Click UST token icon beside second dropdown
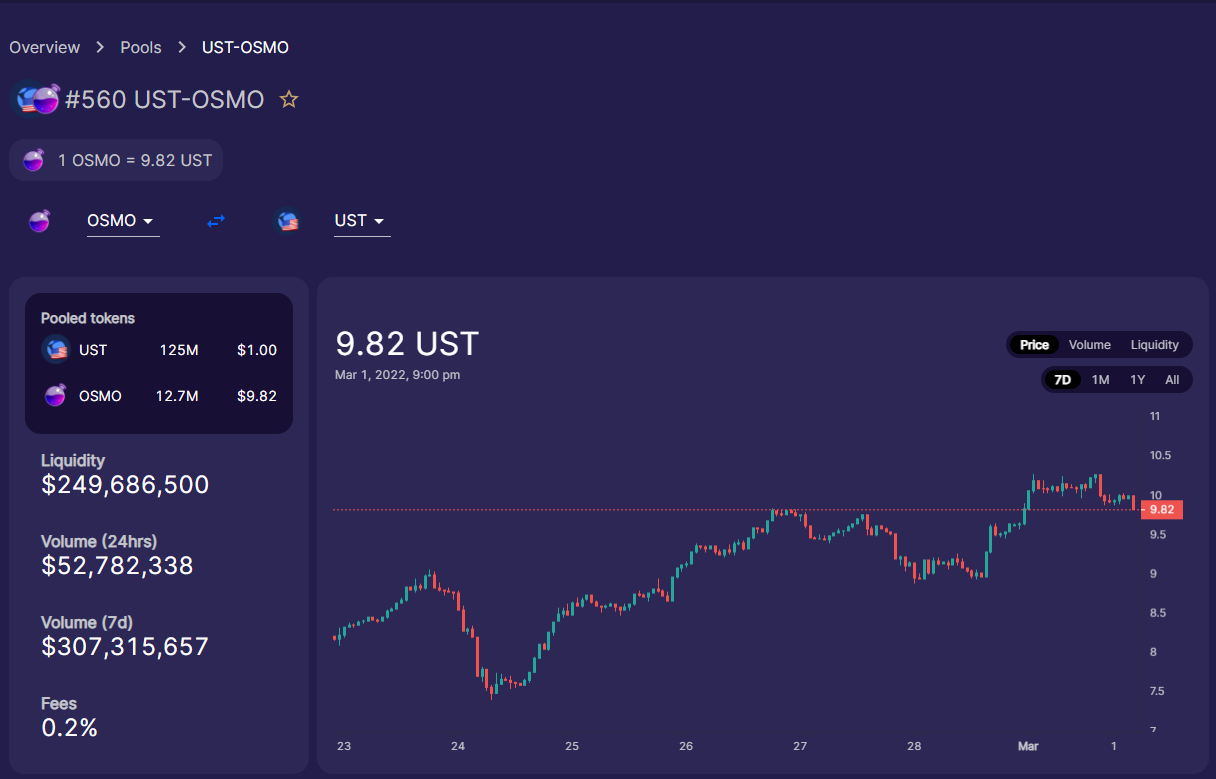The height and width of the screenshot is (779, 1216). 287,221
